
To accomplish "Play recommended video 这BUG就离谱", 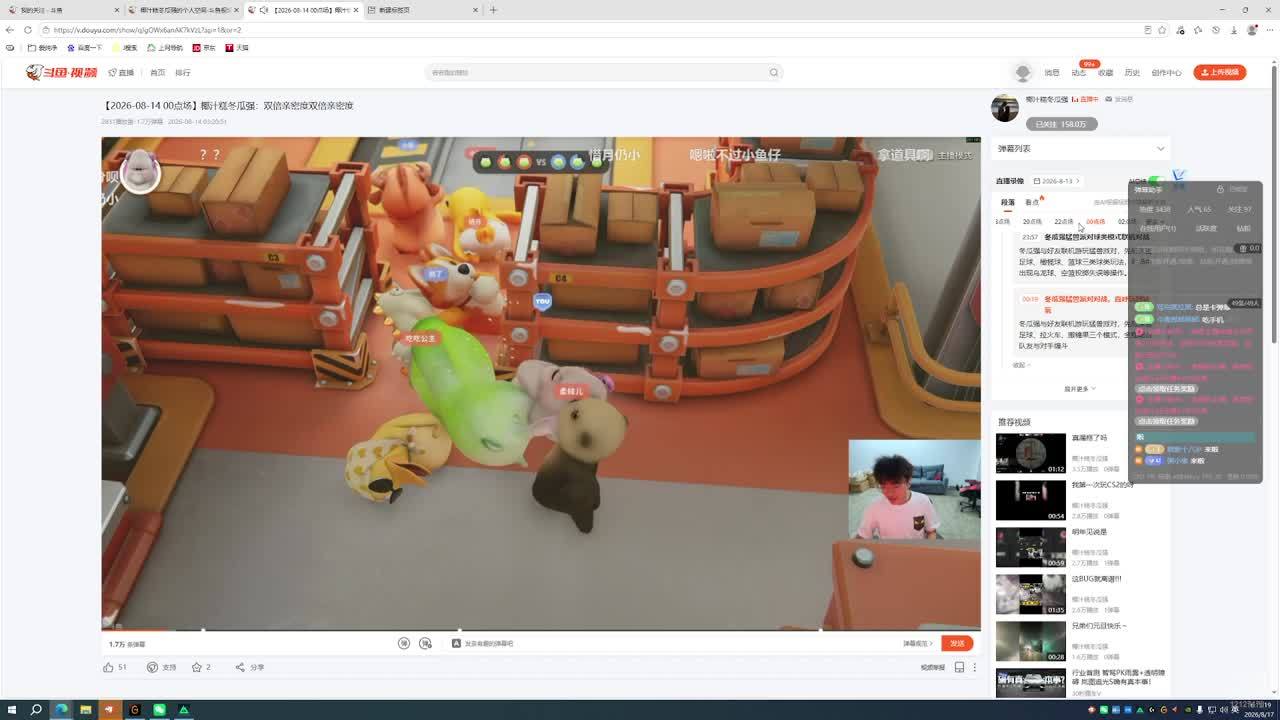I will (x=1031, y=594).
